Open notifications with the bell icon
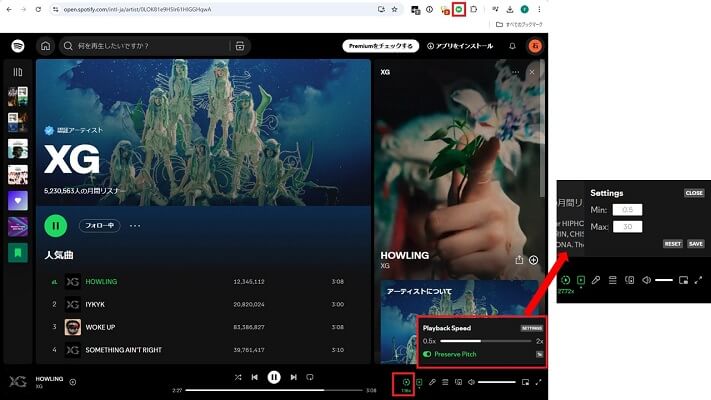711x400 pixels. pyautogui.click(x=512, y=46)
